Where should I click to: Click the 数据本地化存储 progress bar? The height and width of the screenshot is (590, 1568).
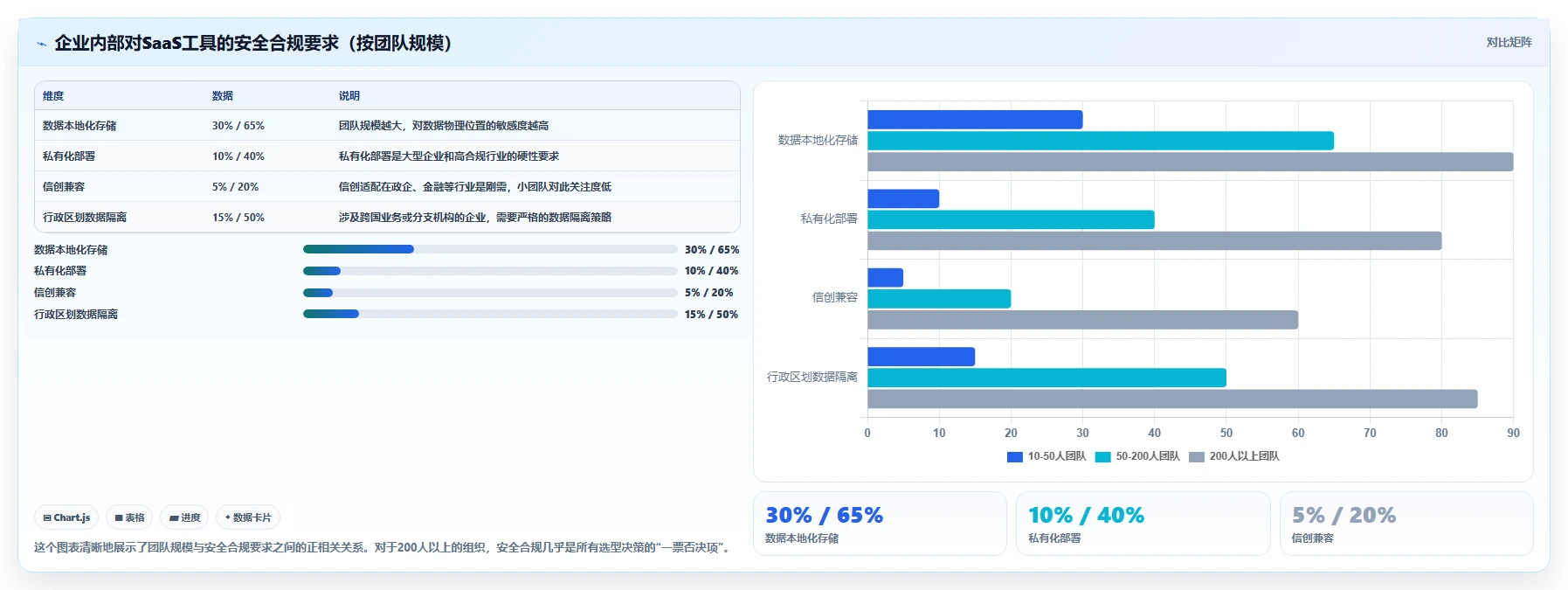[x=490, y=249]
